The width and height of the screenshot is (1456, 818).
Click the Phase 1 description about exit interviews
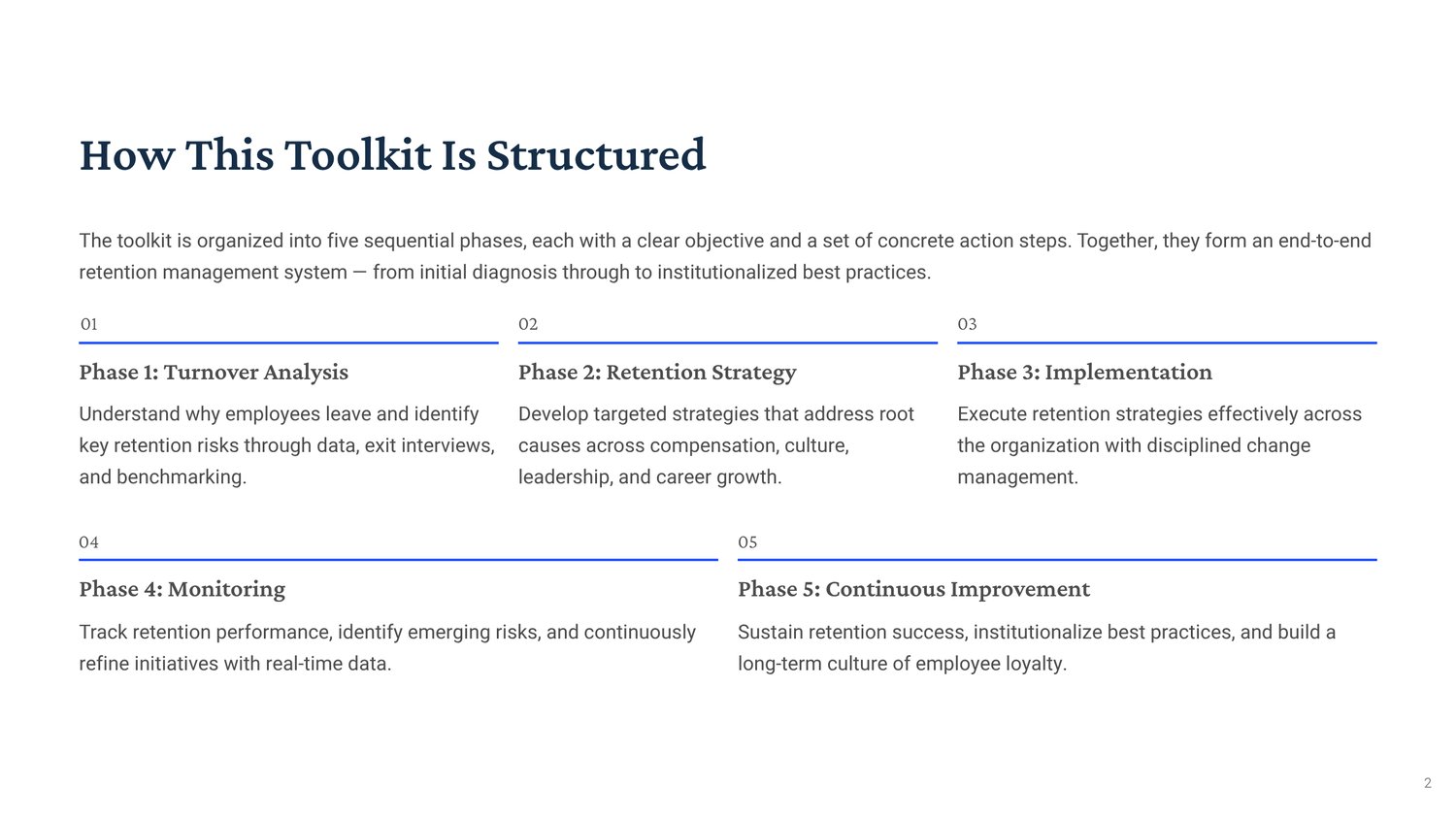point(287,445)
